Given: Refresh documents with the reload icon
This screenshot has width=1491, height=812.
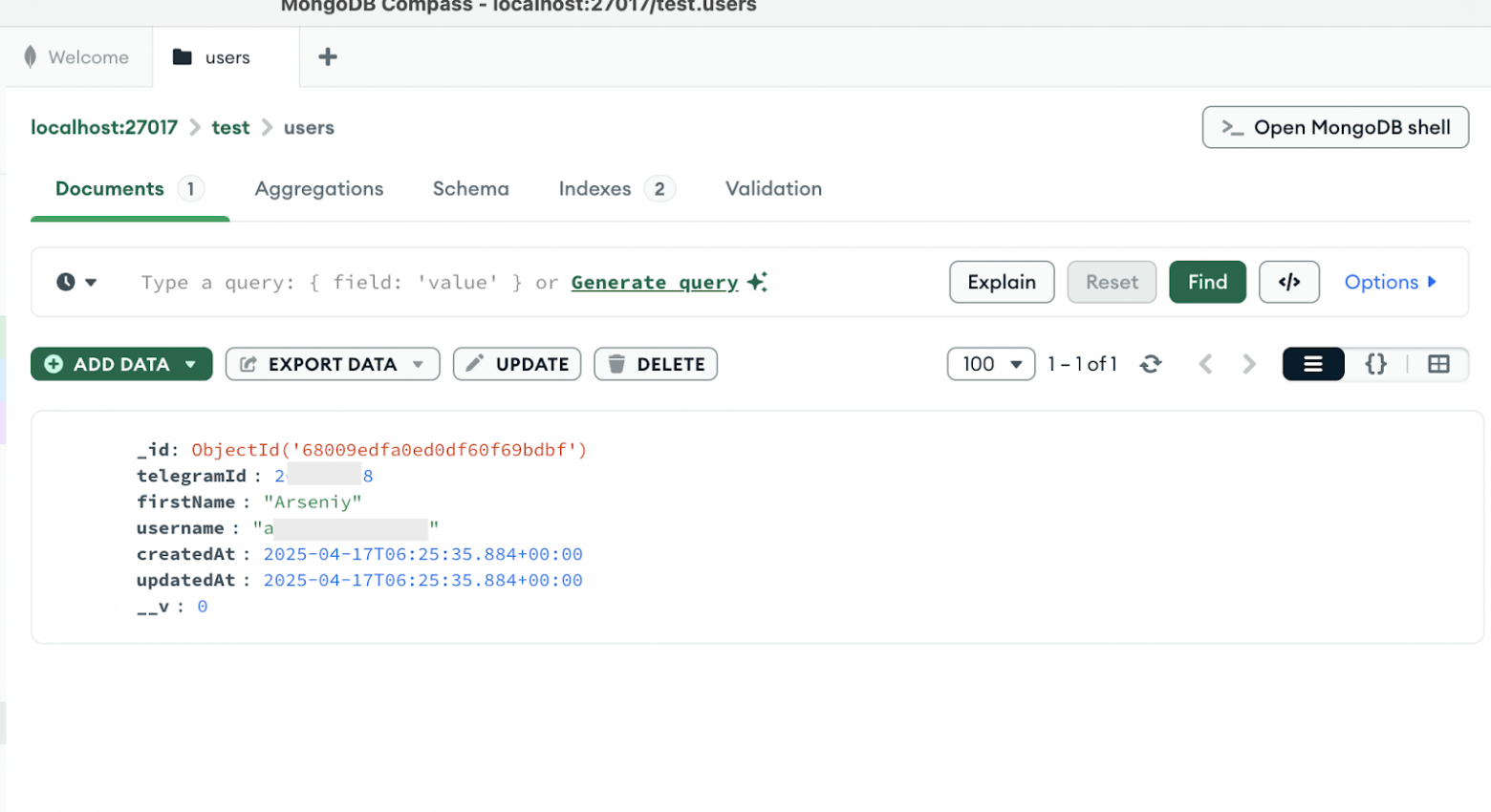Looking at the screenshot, I should (x=1151, y=364).
